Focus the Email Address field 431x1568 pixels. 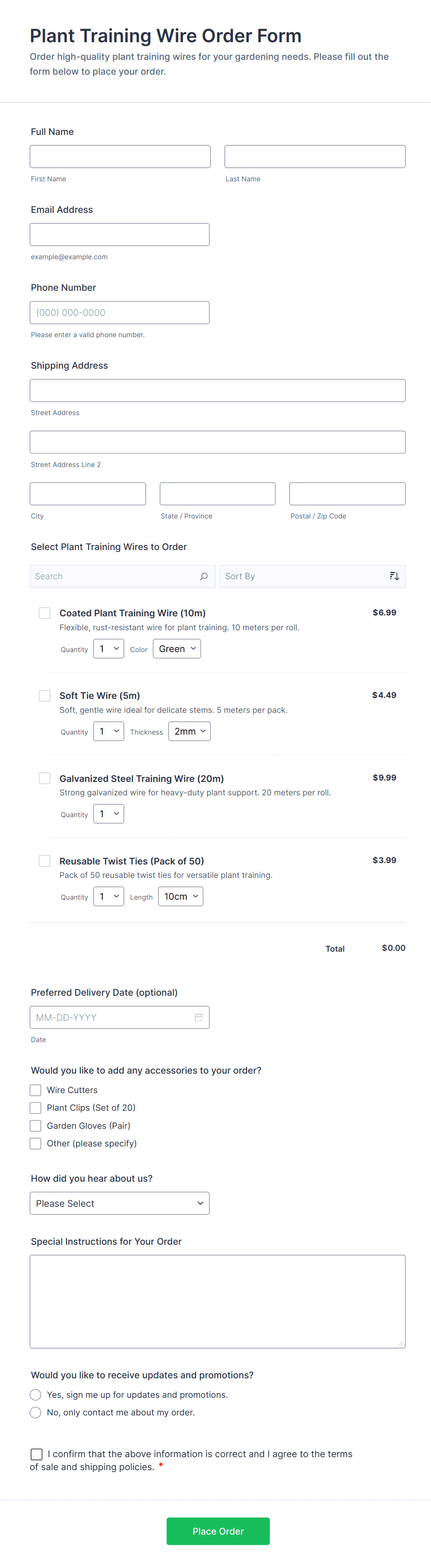click(120, 234)
